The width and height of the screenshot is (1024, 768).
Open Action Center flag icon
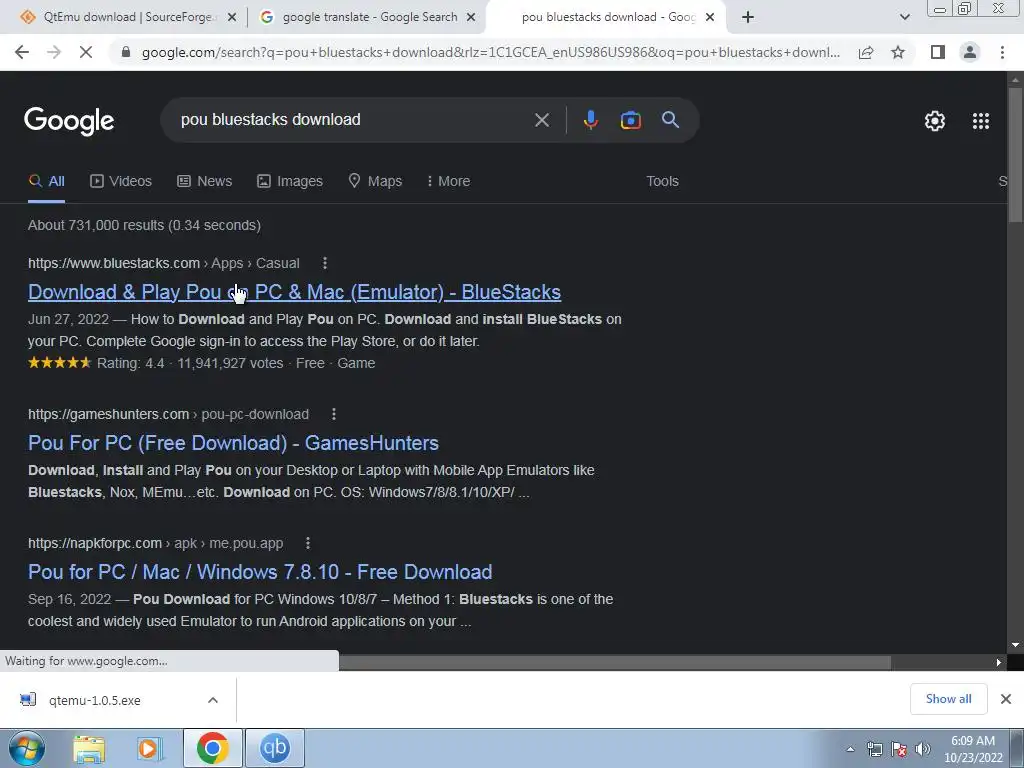899,749
